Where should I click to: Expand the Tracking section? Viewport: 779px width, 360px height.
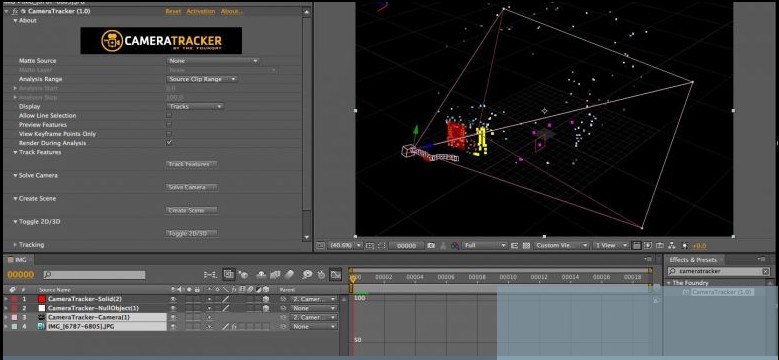(x=15, y=244)
